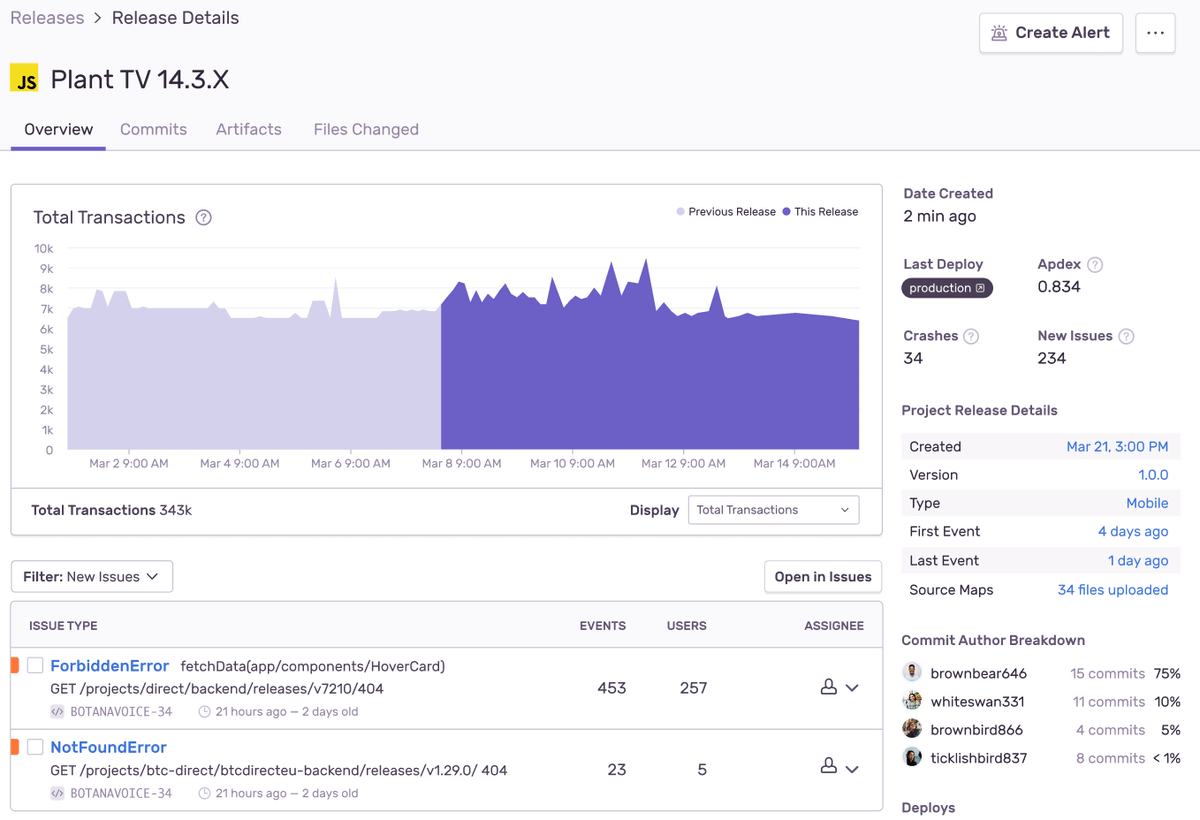
Task: Expand assignee chevron for NotFoundError
Action: [852, 769]
